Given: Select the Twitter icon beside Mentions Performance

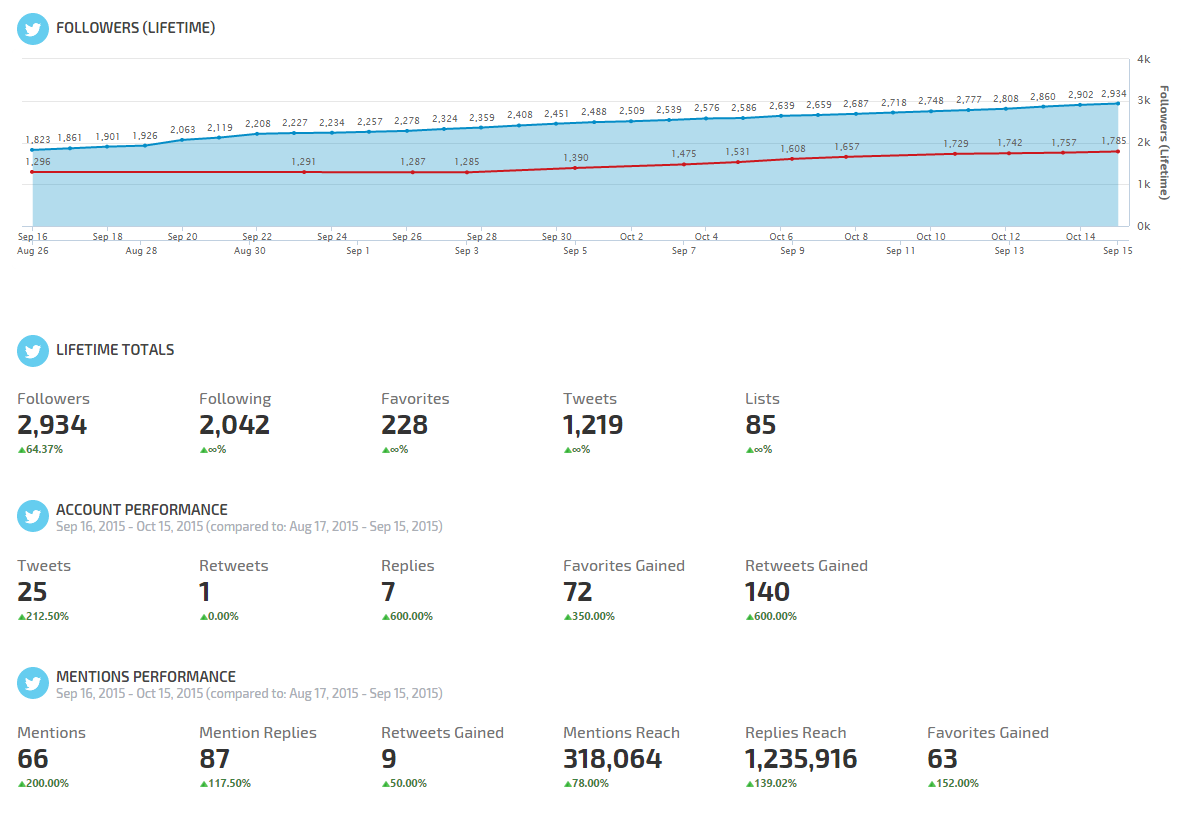Looking at the screenshot, I should coord(33,683).
